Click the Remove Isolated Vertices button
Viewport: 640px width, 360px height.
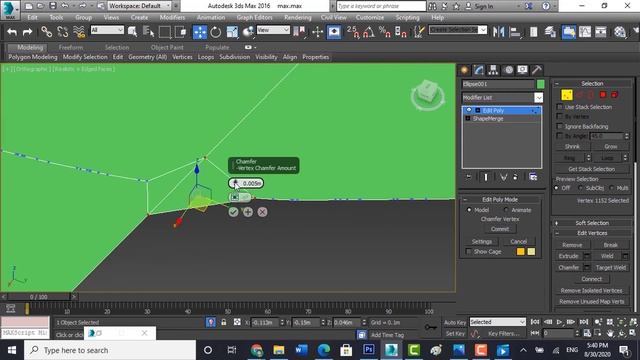[591, 291]
